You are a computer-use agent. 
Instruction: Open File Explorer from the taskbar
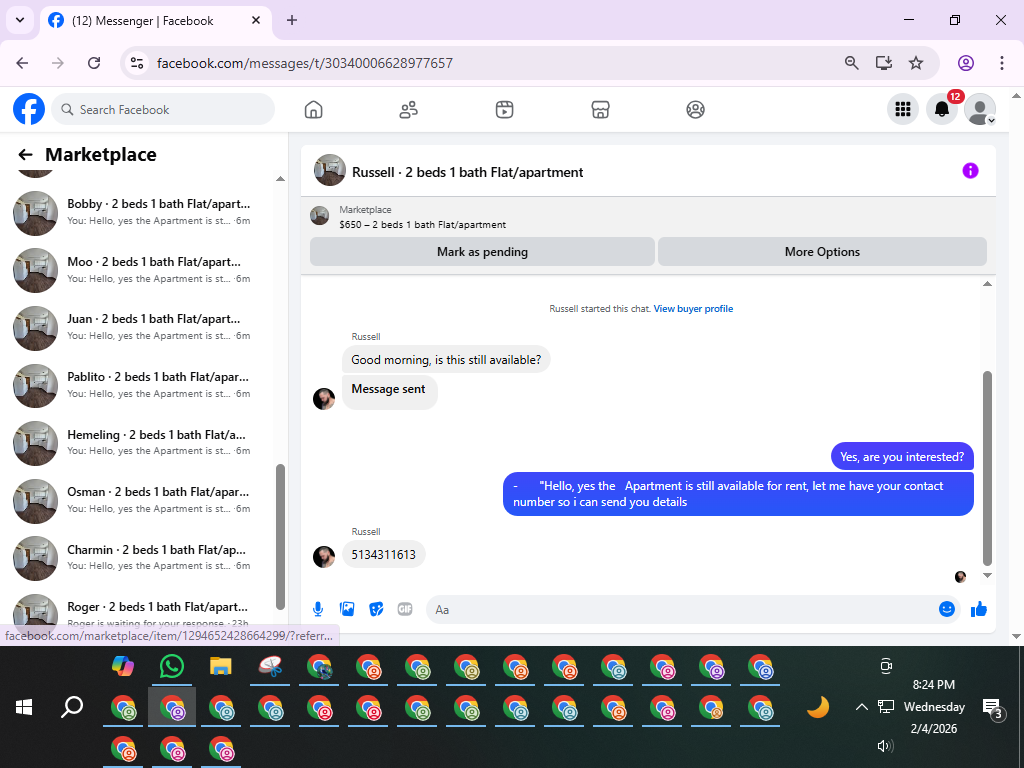coord(221,666)
